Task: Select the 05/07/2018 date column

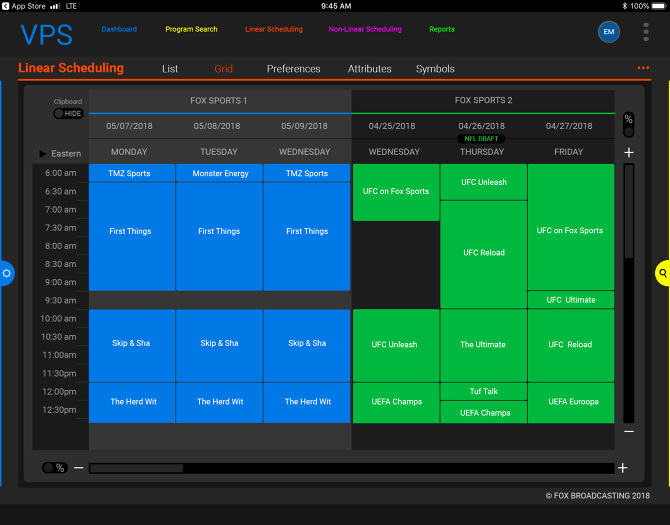Action: [129, 126]
